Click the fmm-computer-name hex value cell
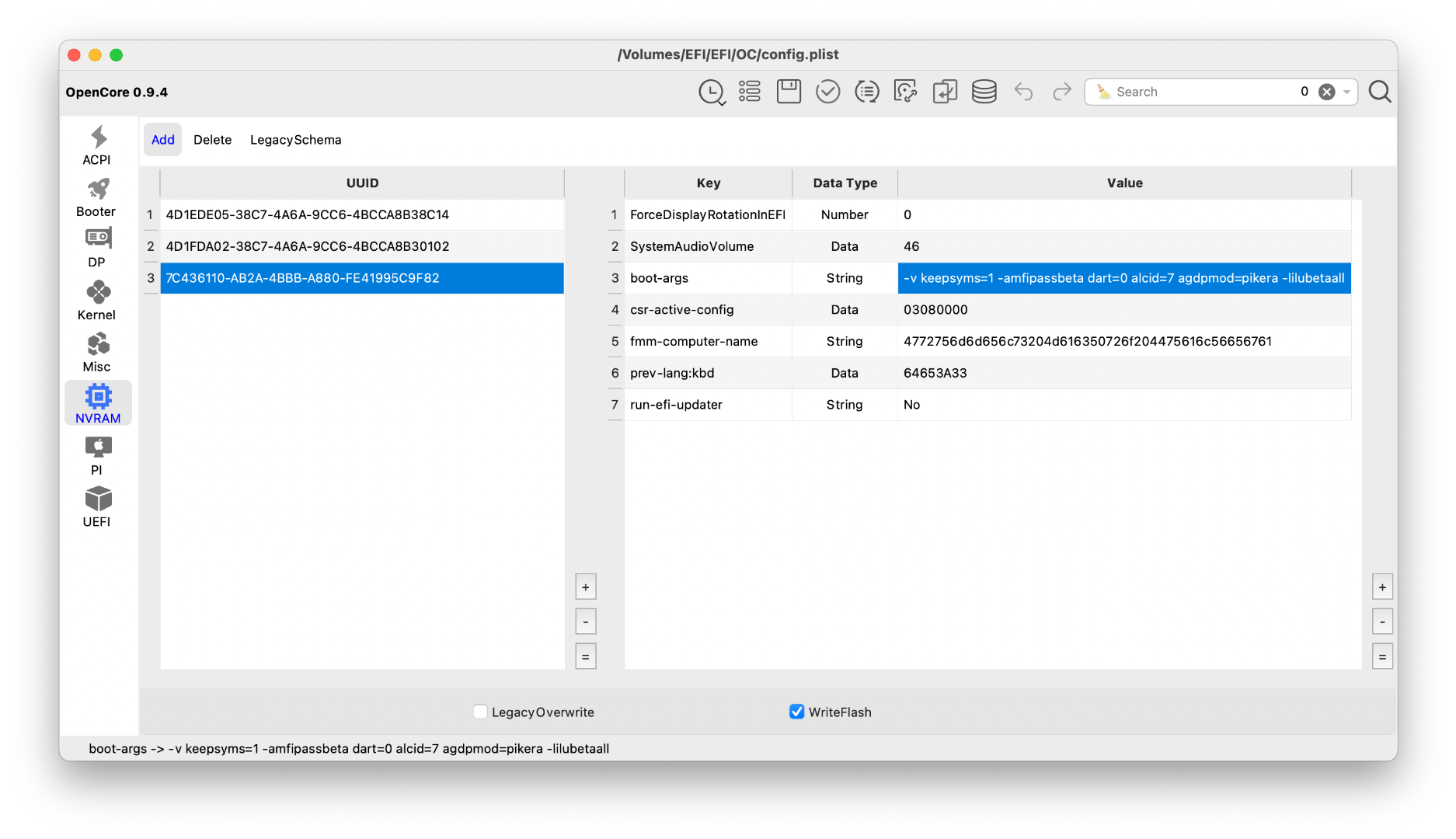The width and height of the screenshot is (1456, 839). point(1125,342)
